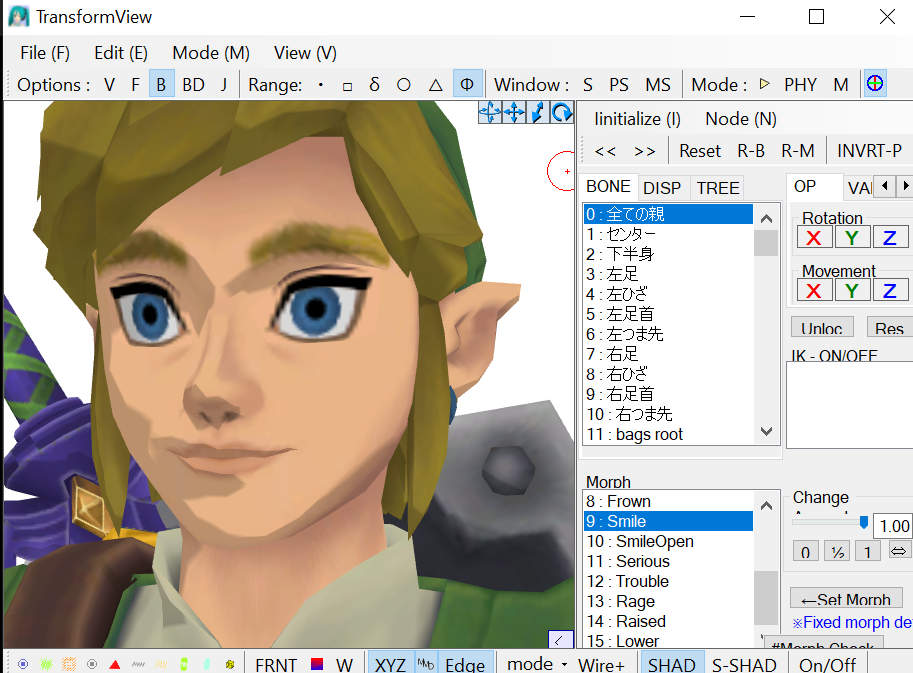Click the left tab-scroll arrow beside VAI

(885, 186)
